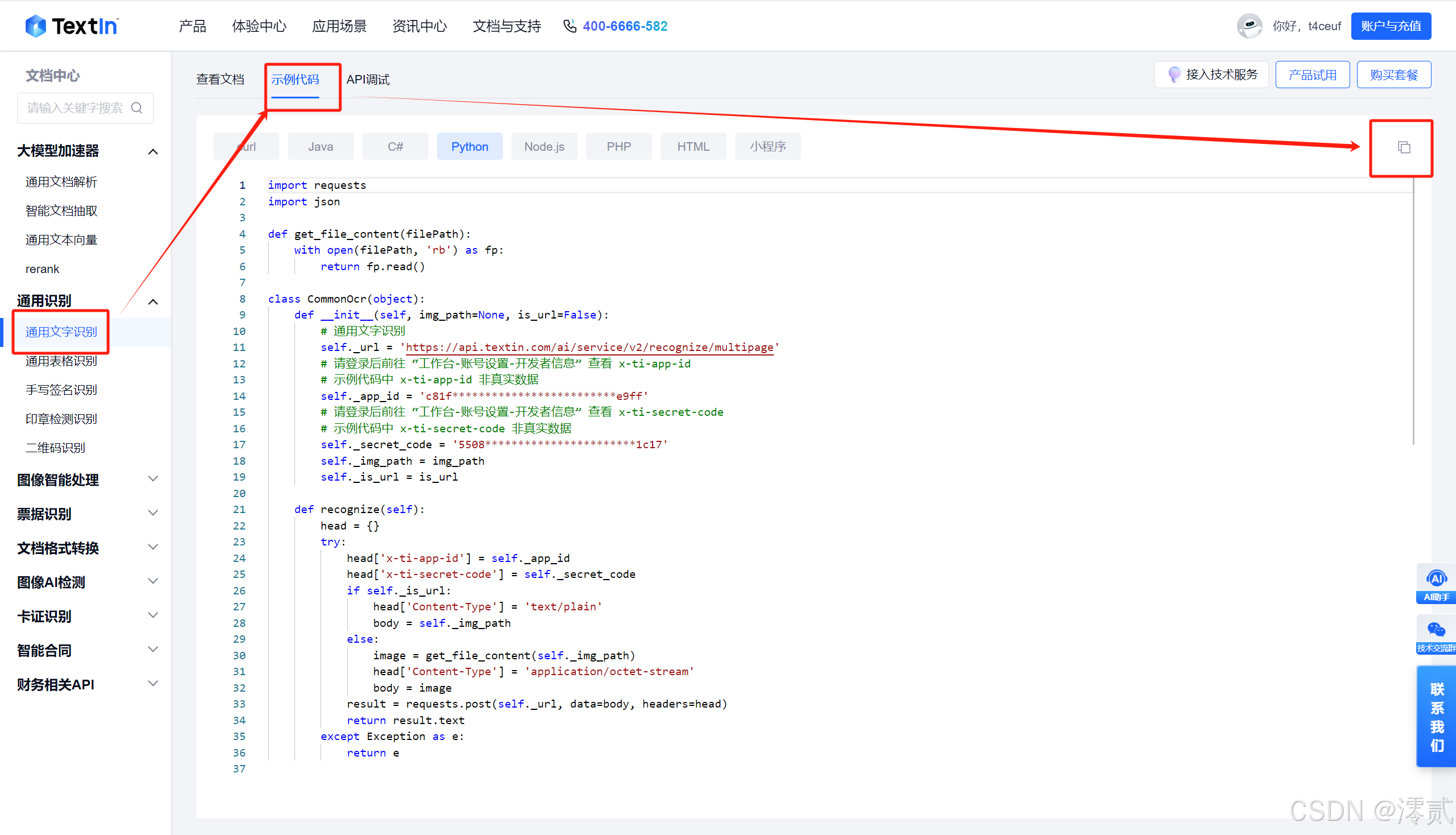
Task: Click the 购买套餐 button
Action: [1393, 75]
